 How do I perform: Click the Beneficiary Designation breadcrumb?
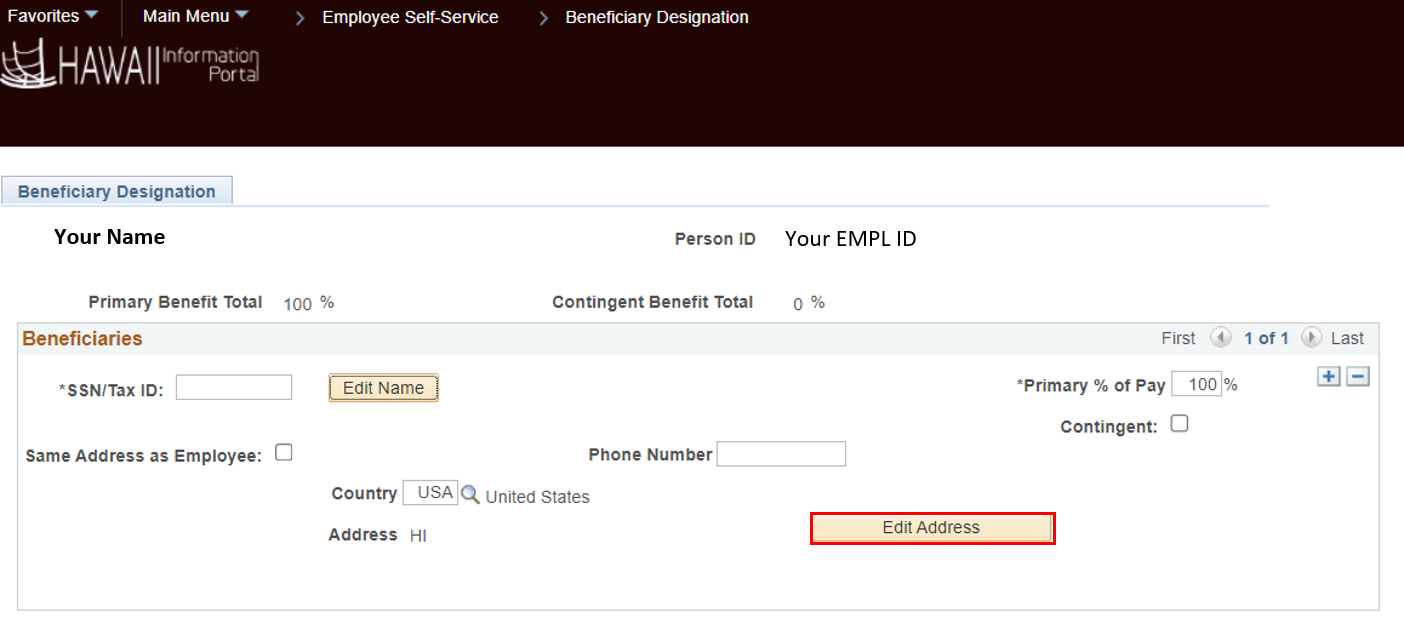tap(656, 17)
